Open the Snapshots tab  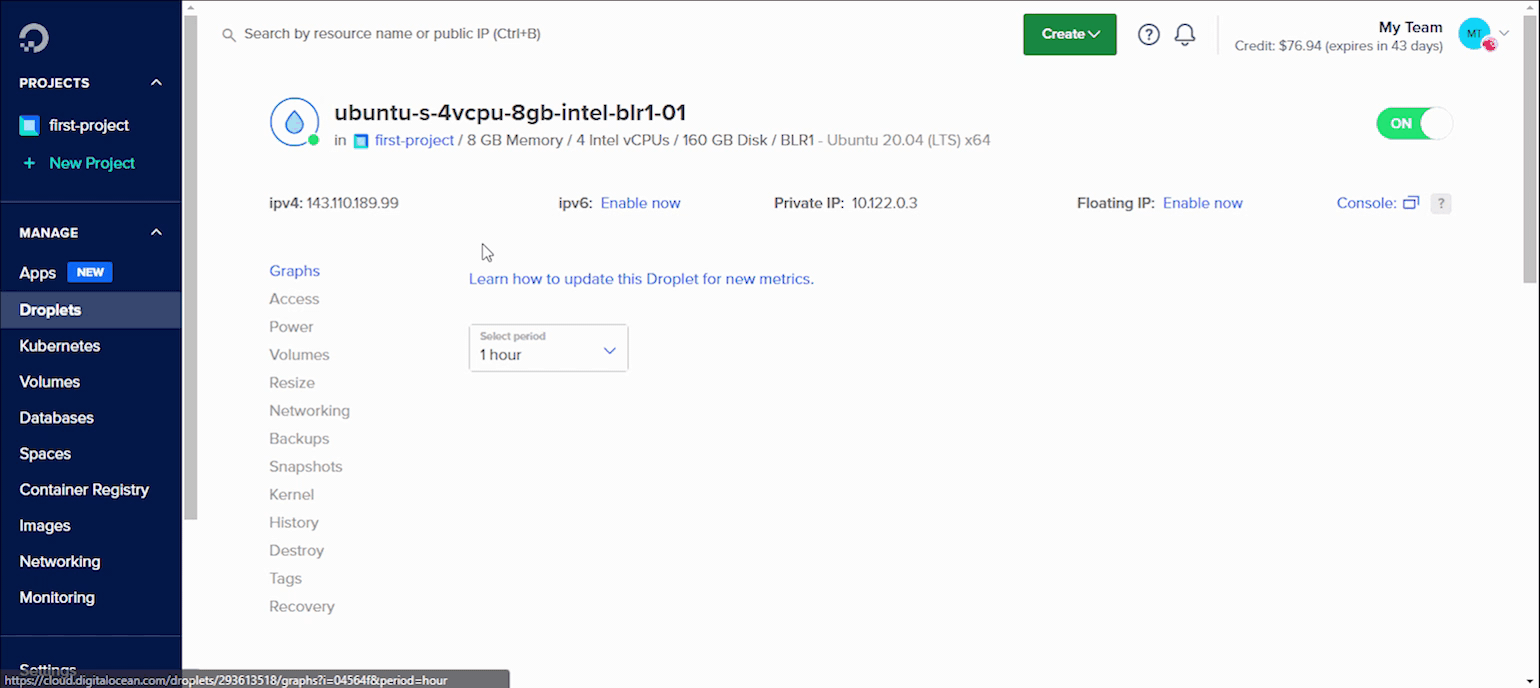[x=306, y=467]
